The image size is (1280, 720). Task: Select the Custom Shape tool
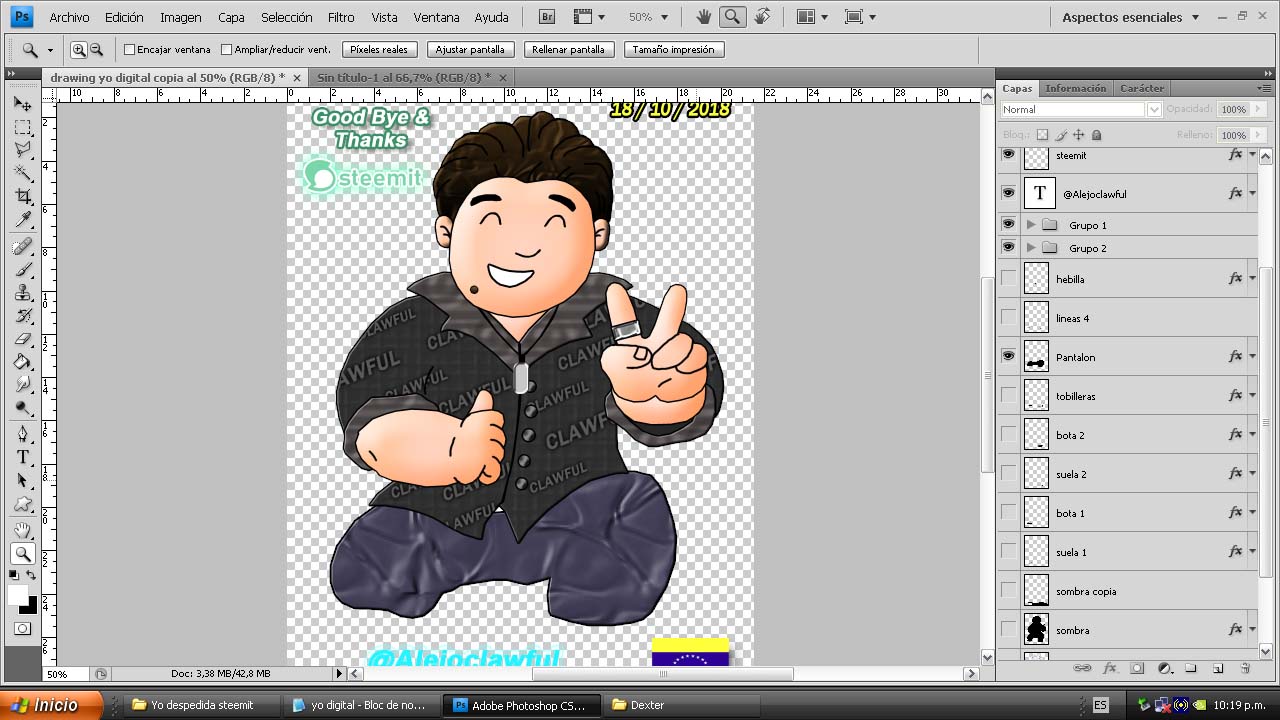point(23,504)
